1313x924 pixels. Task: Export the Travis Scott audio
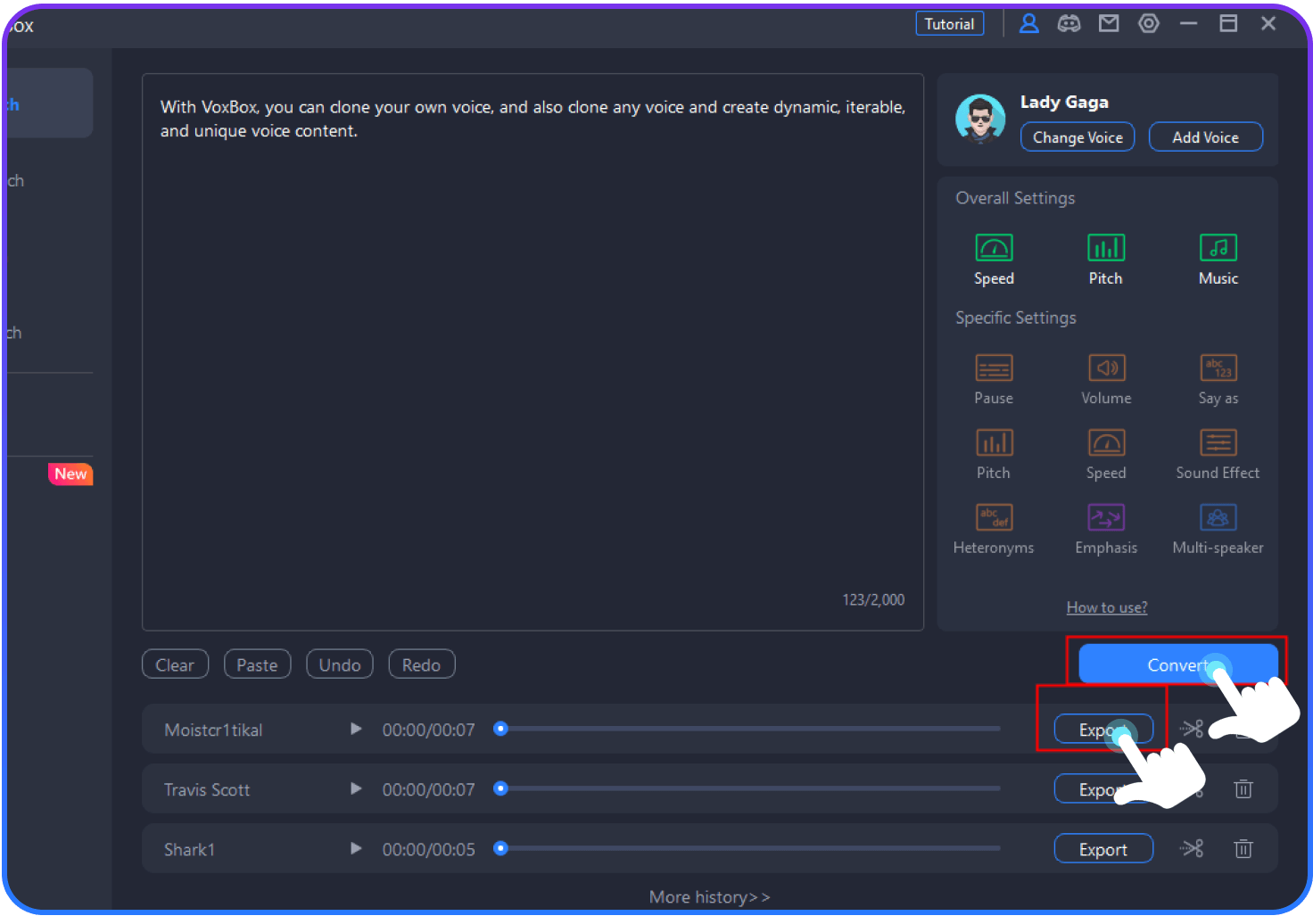(x=1103, y=789)
